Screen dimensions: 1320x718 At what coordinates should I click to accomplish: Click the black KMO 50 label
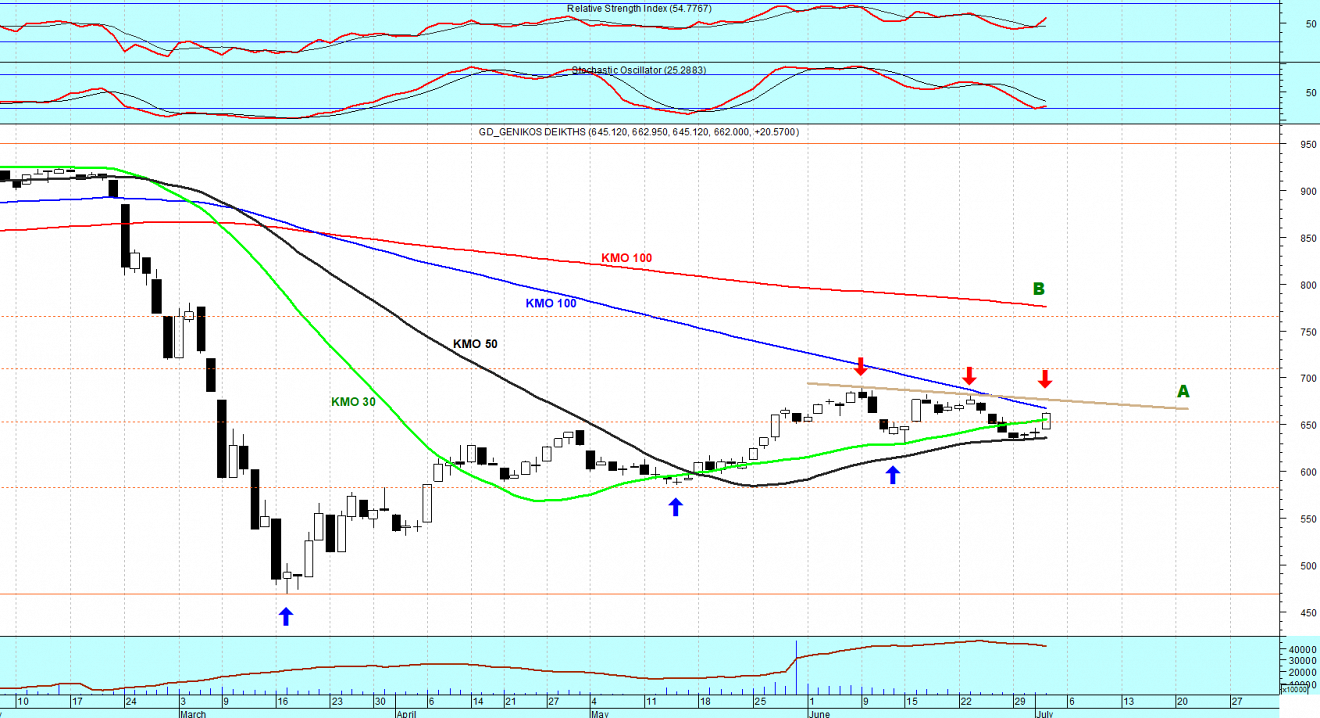click(475, 344)
